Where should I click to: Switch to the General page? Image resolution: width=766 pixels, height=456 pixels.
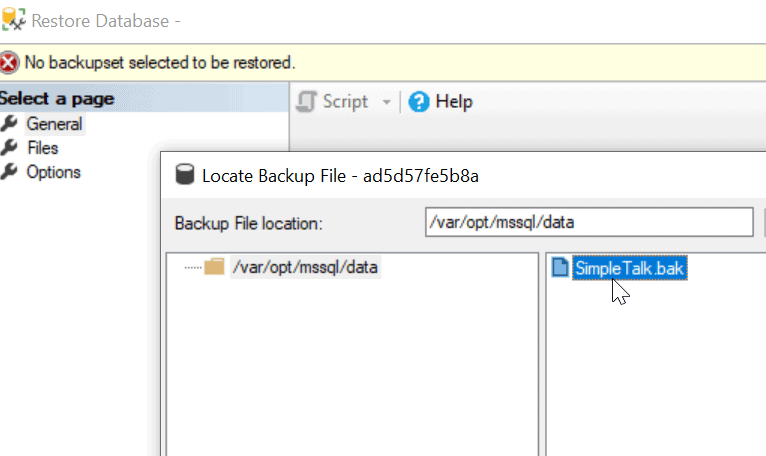coord(54,124)
